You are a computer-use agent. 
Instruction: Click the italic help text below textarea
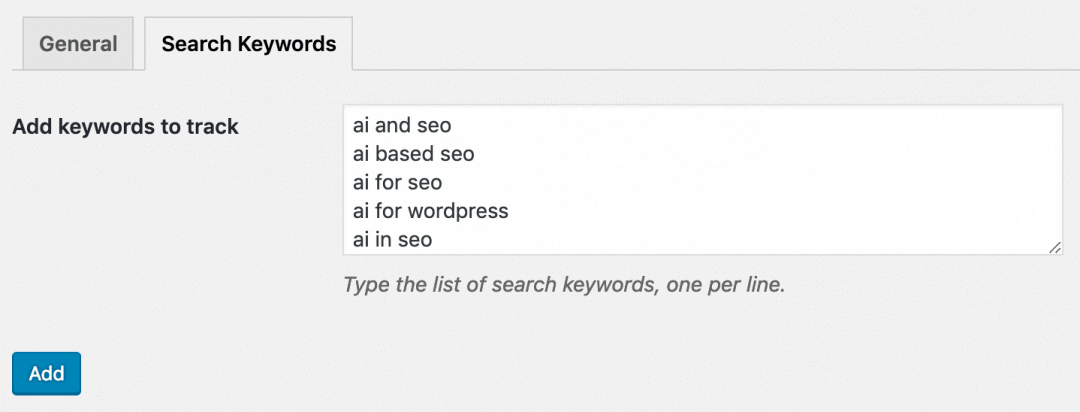[x=564, y=284]
